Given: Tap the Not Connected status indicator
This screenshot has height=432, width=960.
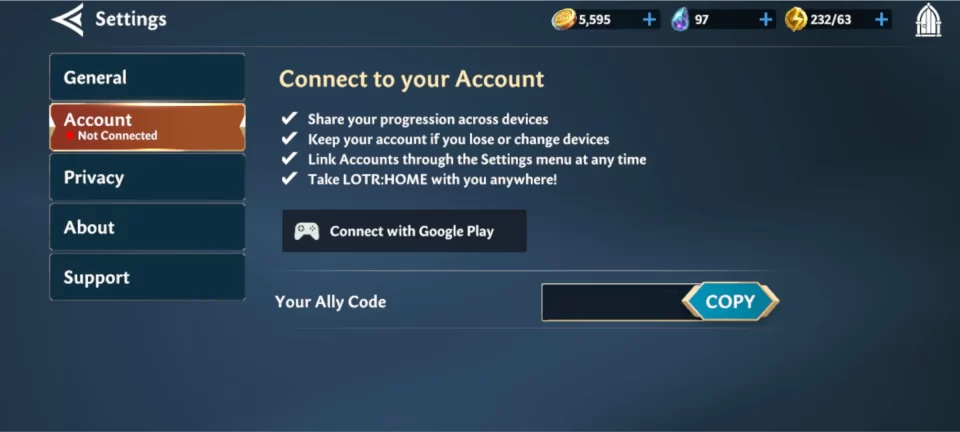Looking at the screenshot, I should point(111,136).
